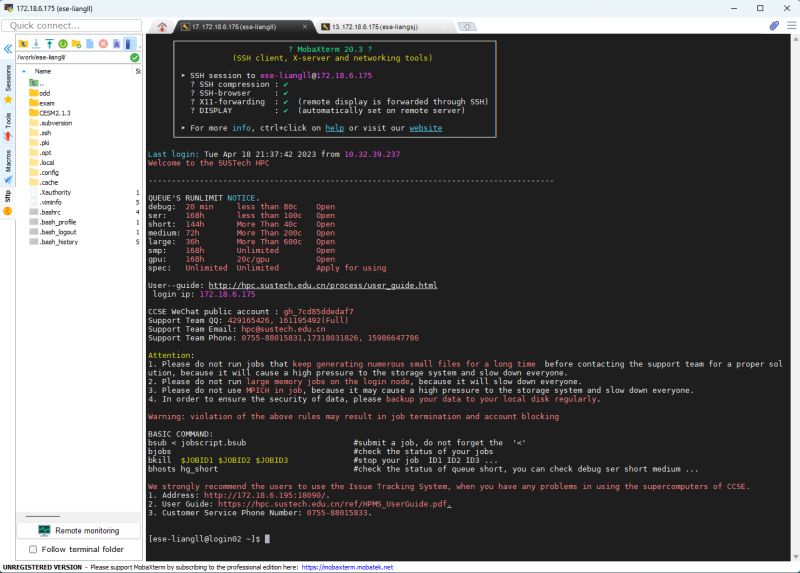Open the HPMS_UserGuide.pdf link
This screenshot has height=573, width=800.
click(334, 504)
